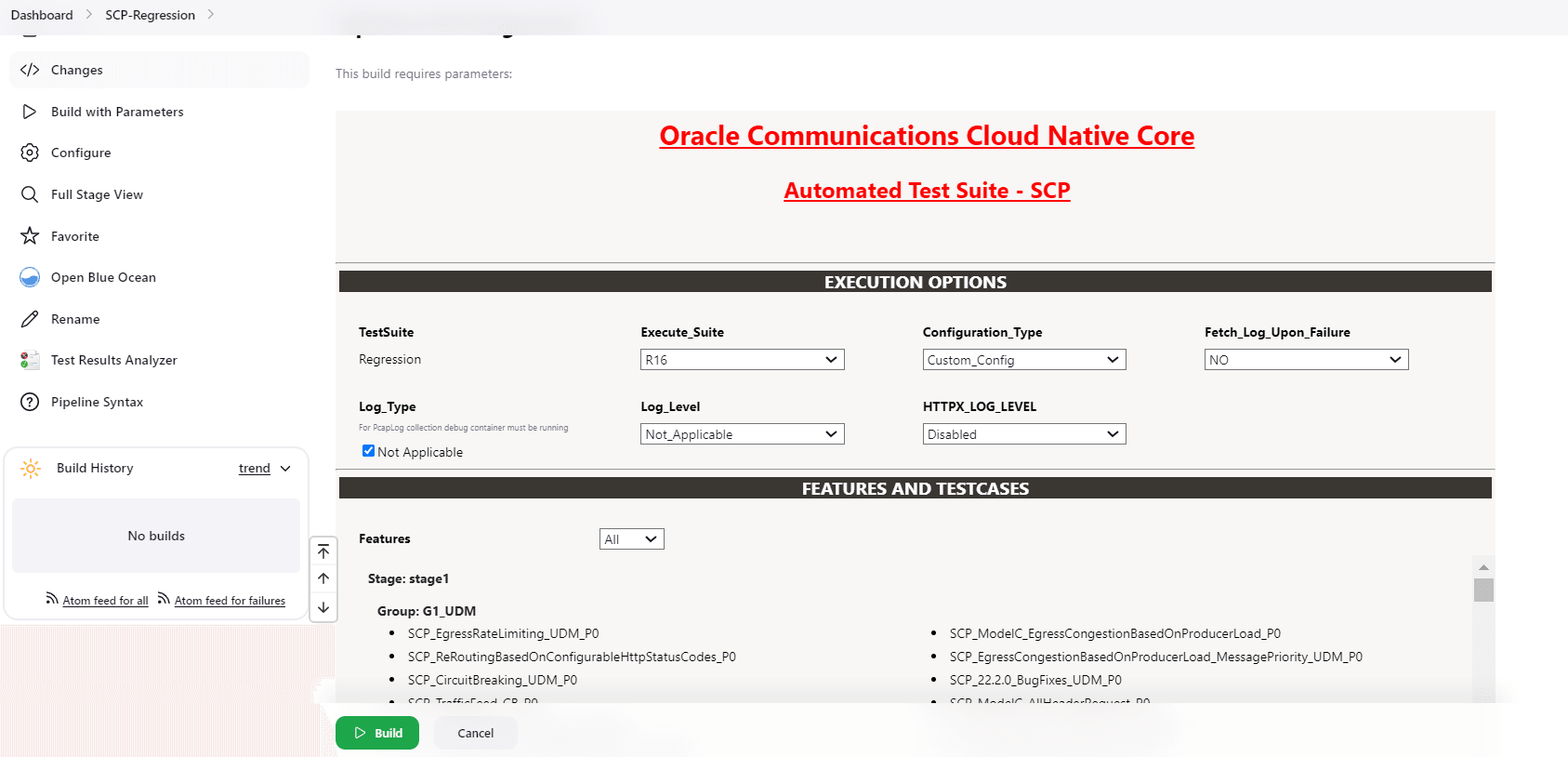Click the Changes code icon

[30, 70]
